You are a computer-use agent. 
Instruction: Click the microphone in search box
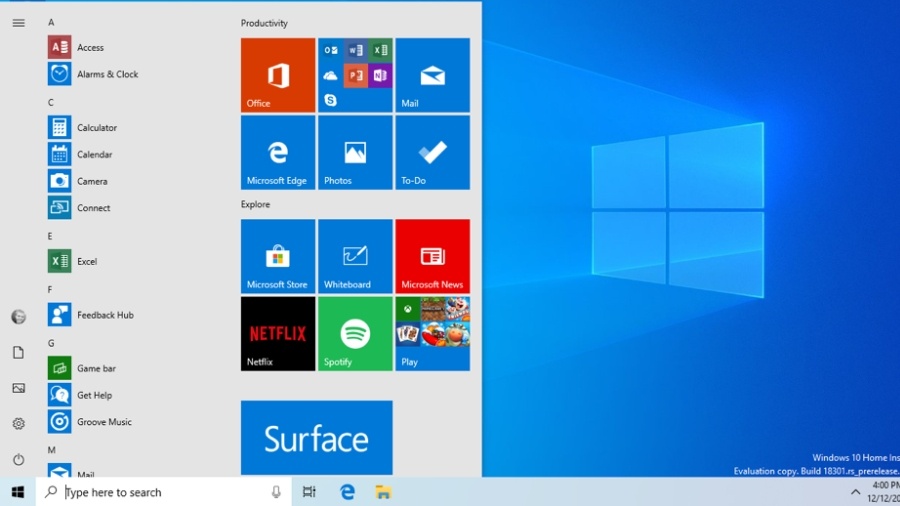point(276,492)
